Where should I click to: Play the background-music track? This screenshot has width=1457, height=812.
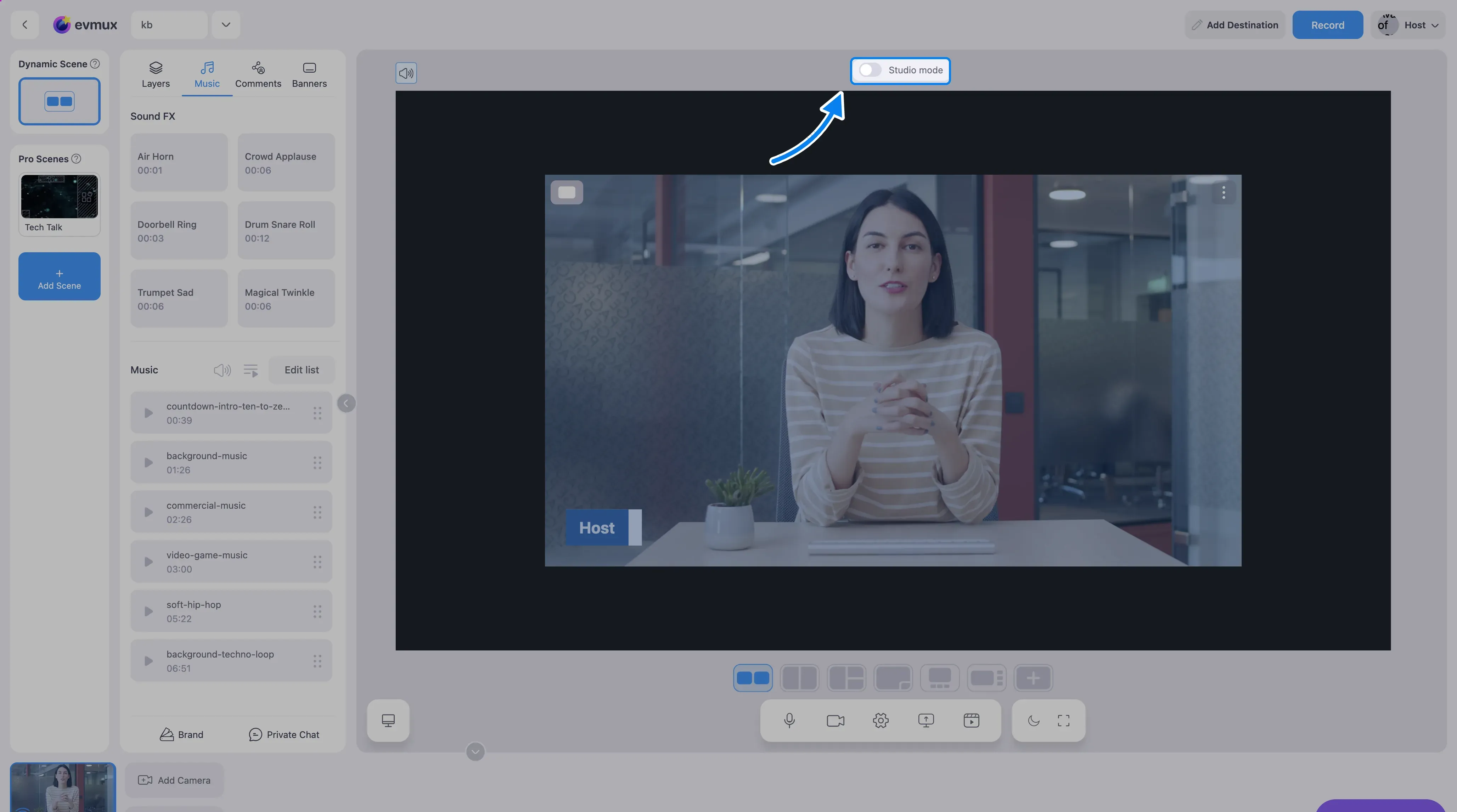(148, 463)
